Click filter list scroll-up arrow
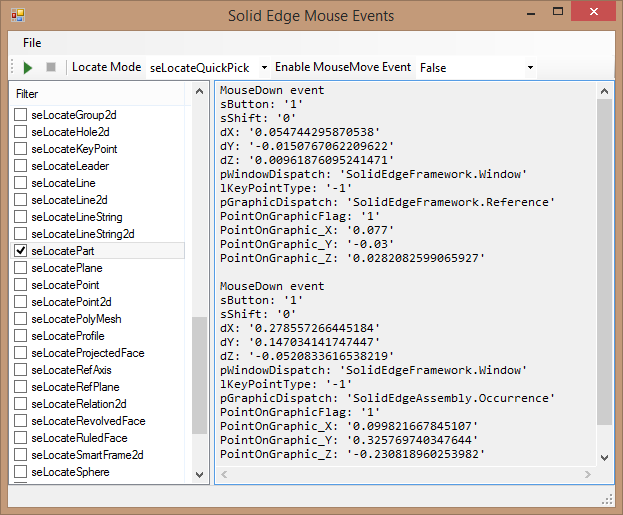This screenshot has width=623, height=515. point(199,91)
